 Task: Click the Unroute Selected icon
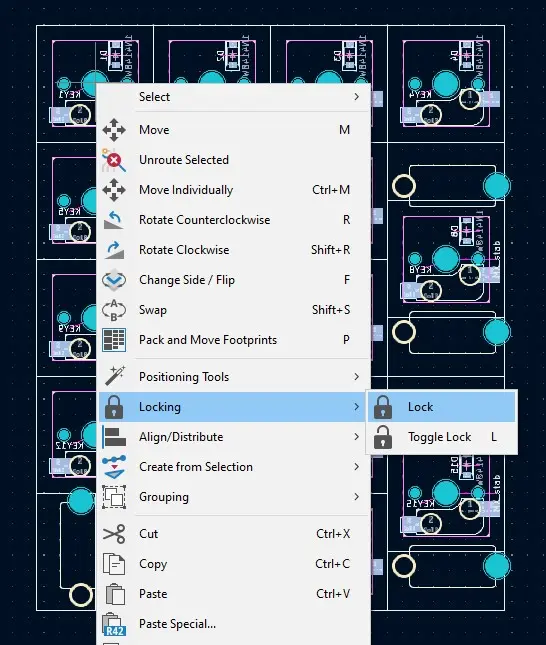tap(114, 160)
